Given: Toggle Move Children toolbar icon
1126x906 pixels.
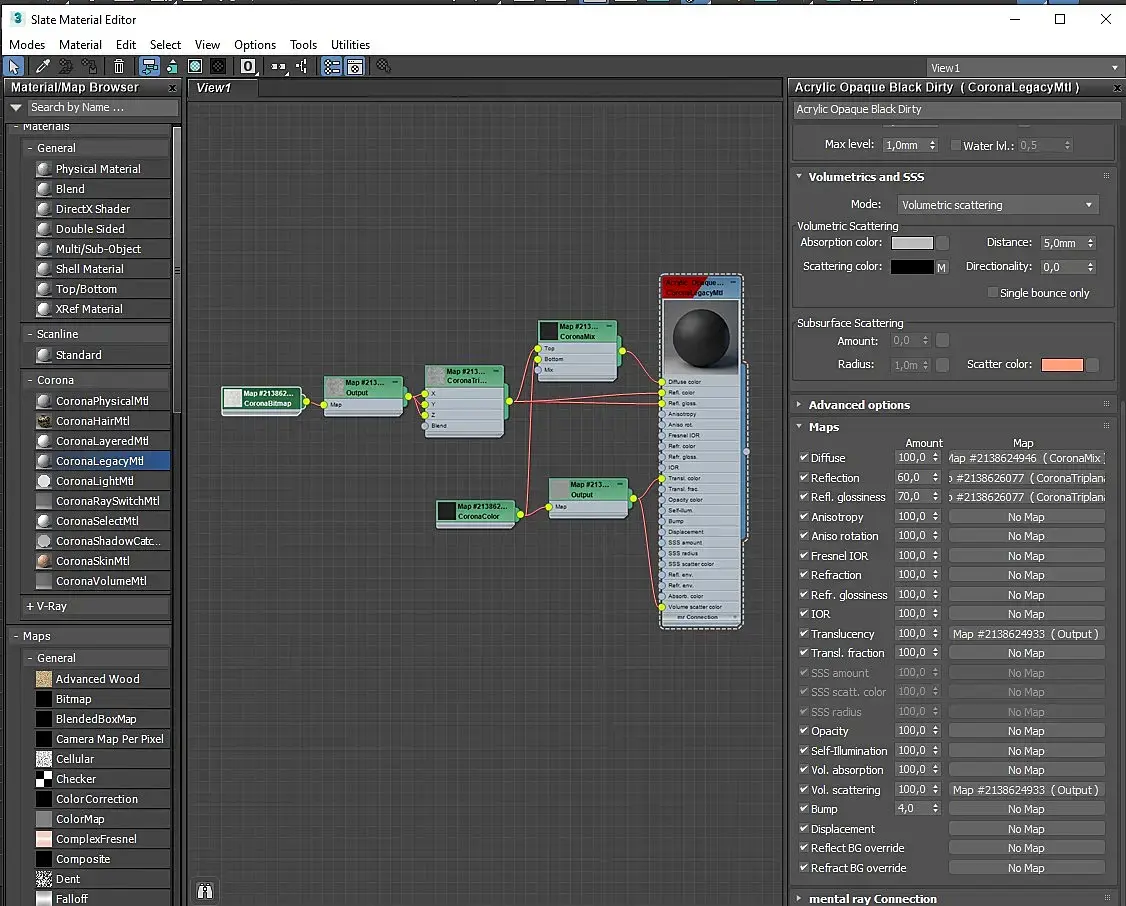Looking at the screenshot, I should coord(149,67).
